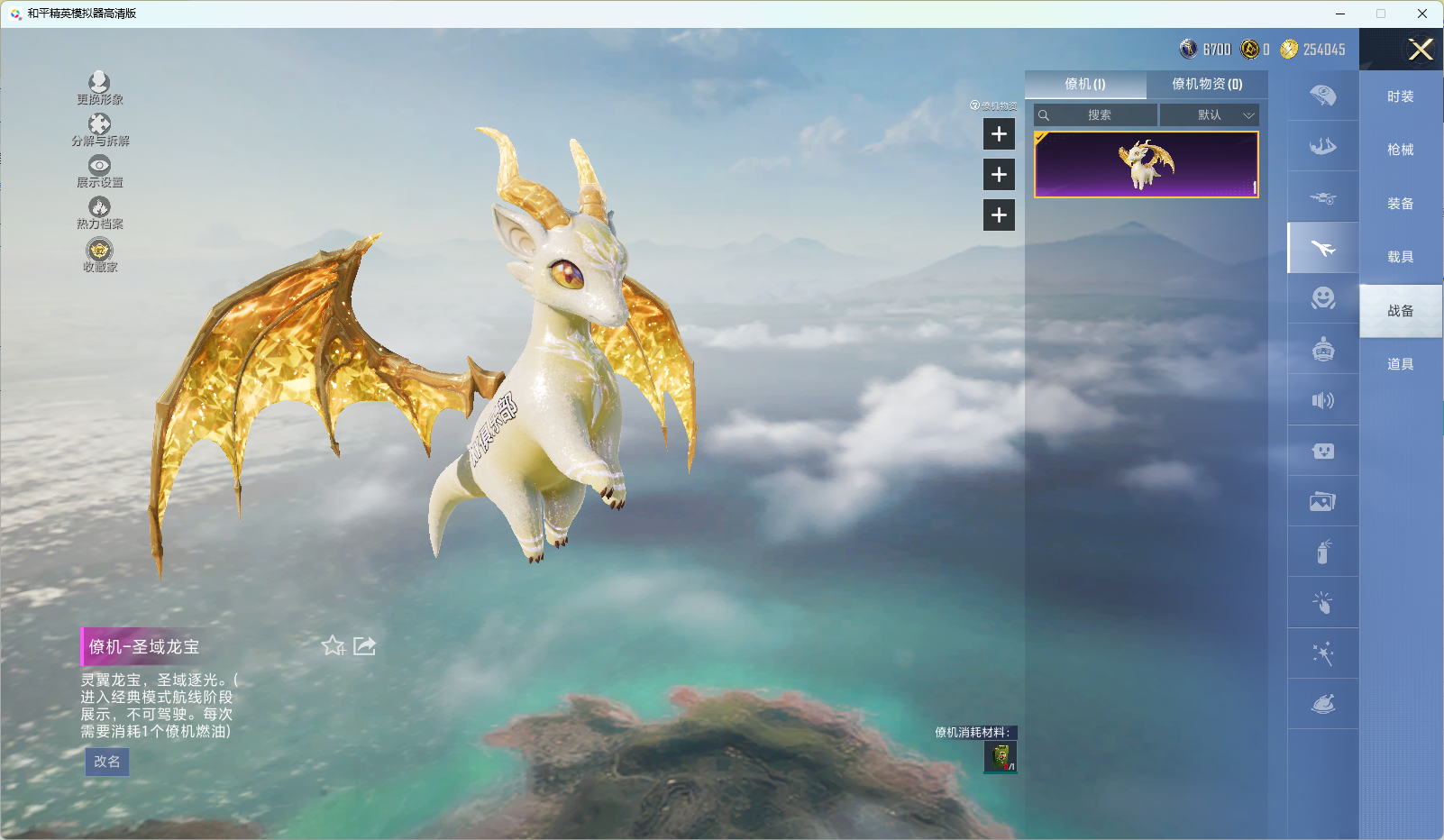Viewport: 1444px width, 840px height.
Task: Open the 枪械 firearms section
Action: tap(1401, 150)
